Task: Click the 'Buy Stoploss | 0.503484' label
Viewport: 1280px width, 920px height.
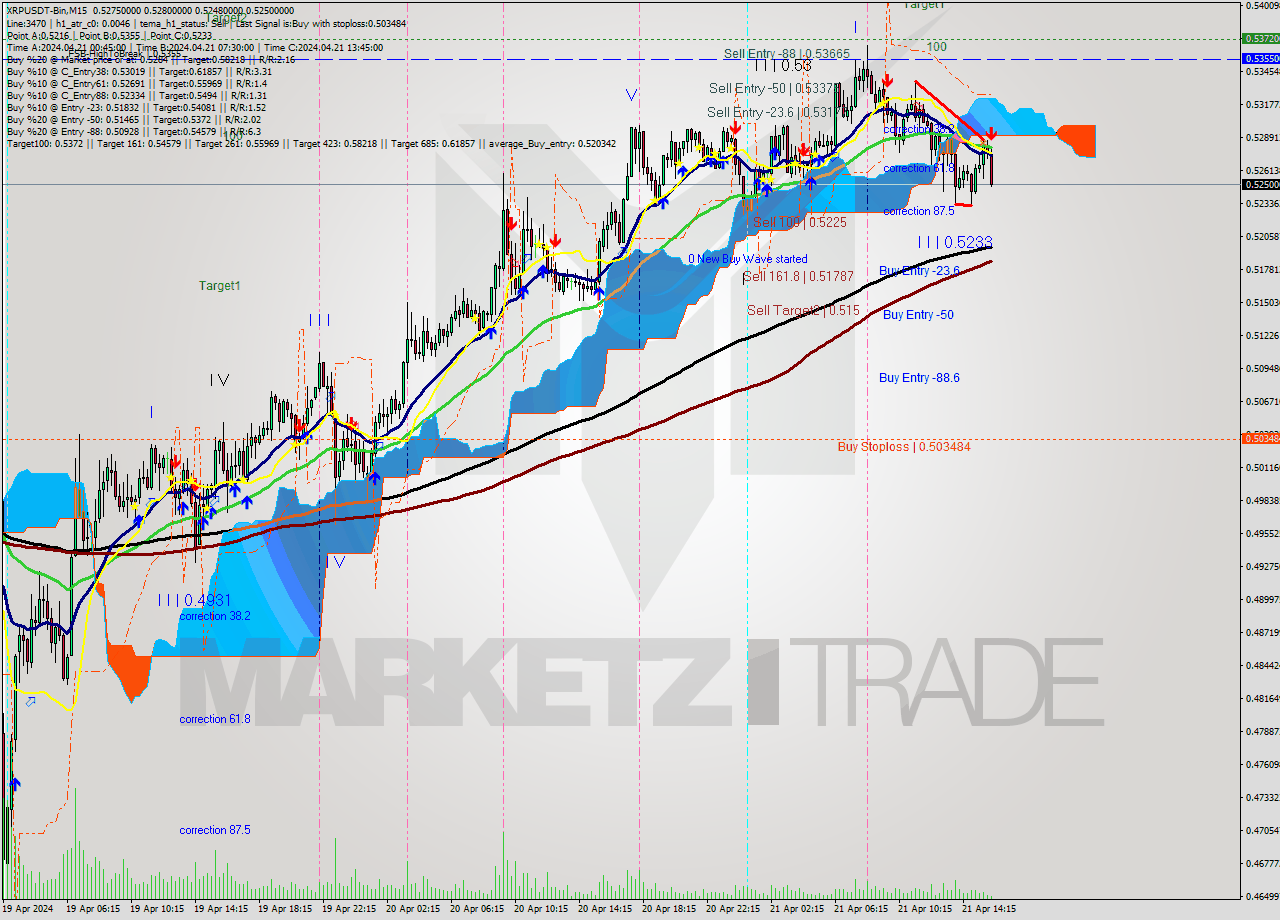Action: [x=904, y=447]
